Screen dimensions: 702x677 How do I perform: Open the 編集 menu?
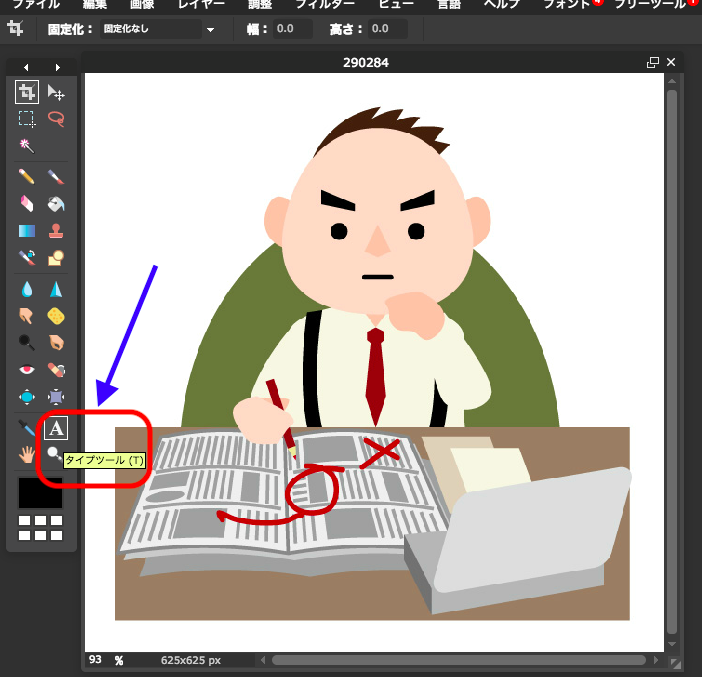(x=94, y=4)
